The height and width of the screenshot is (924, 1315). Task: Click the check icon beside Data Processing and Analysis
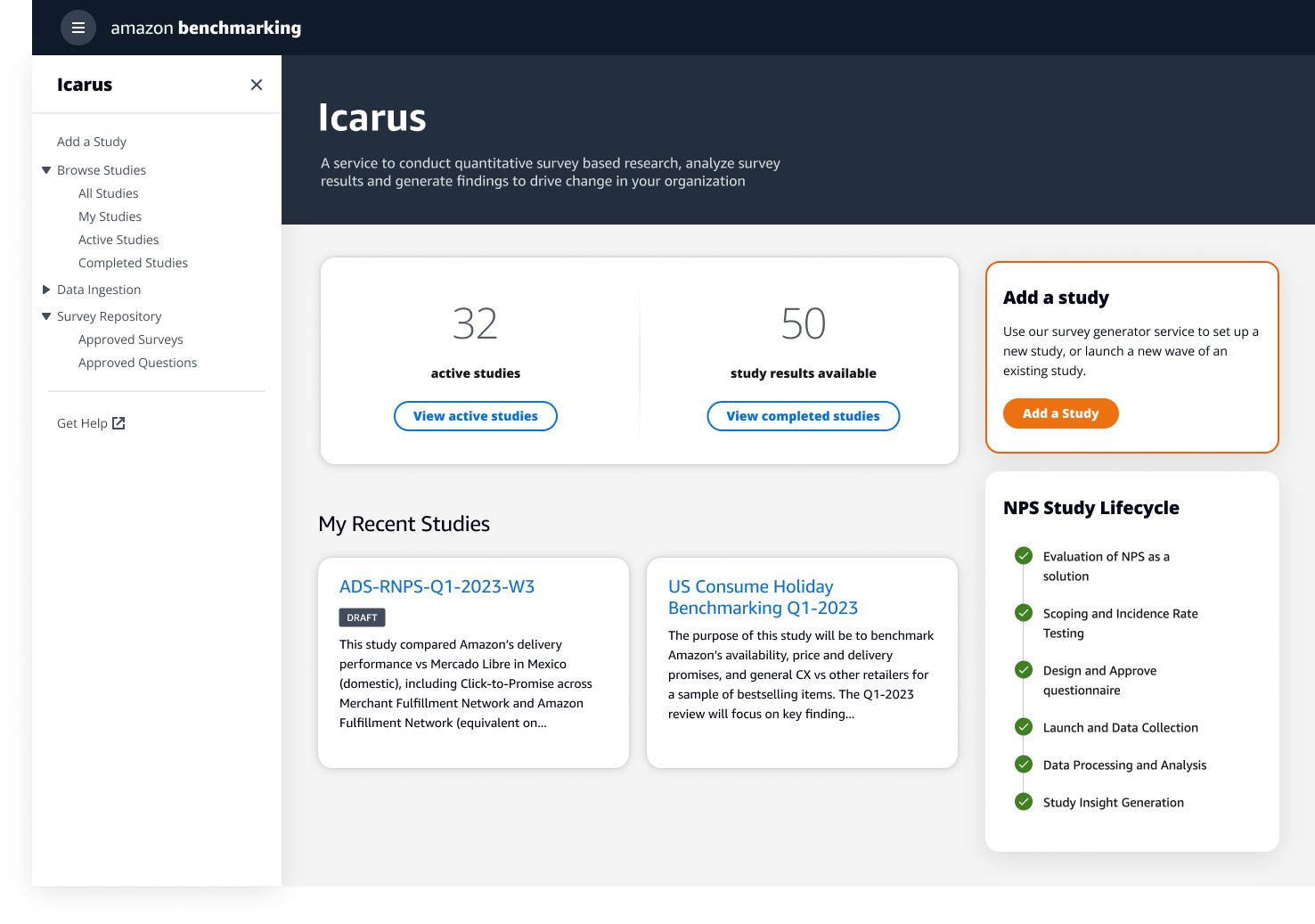coord(1024,765)
